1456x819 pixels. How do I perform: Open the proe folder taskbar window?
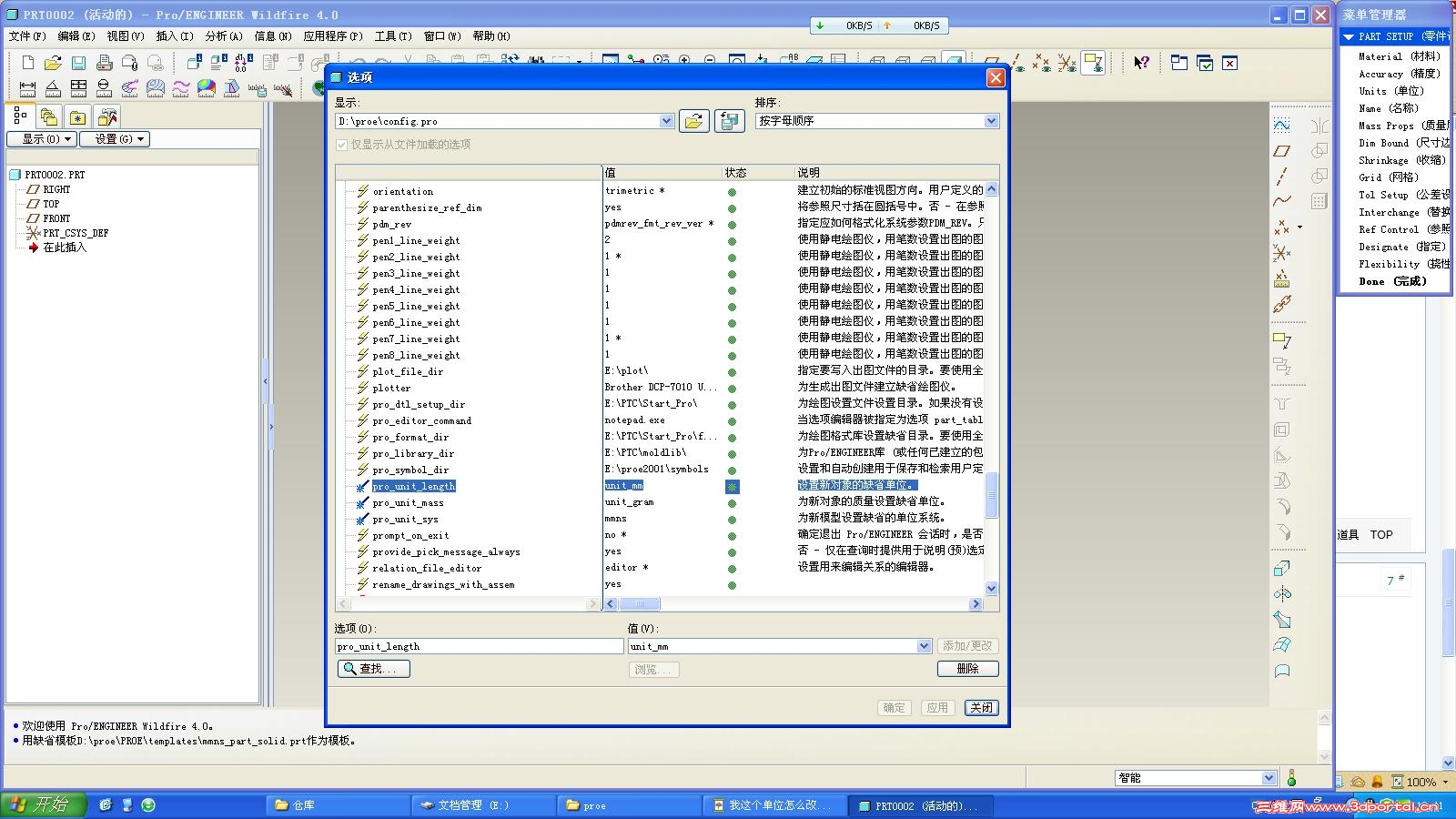[630, 805]
